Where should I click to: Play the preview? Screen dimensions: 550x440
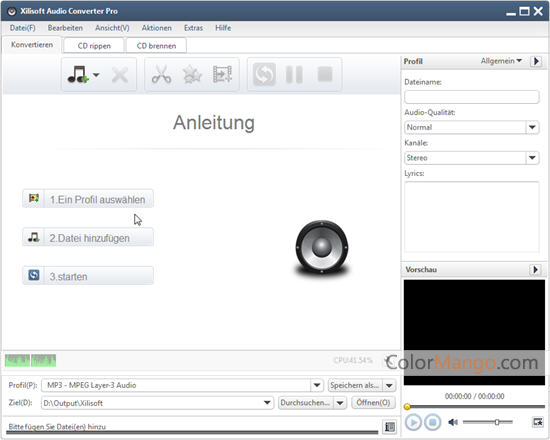pyautogui.click(x=413, y=422)
